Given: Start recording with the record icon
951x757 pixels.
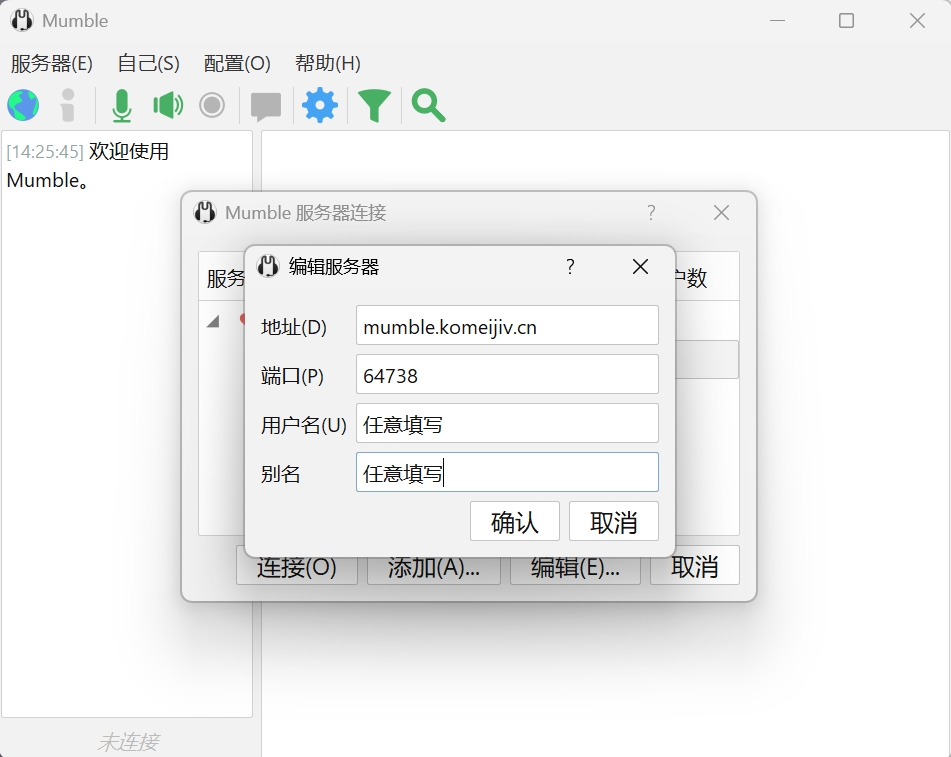Looking at the screenshot, I should 212,105.
